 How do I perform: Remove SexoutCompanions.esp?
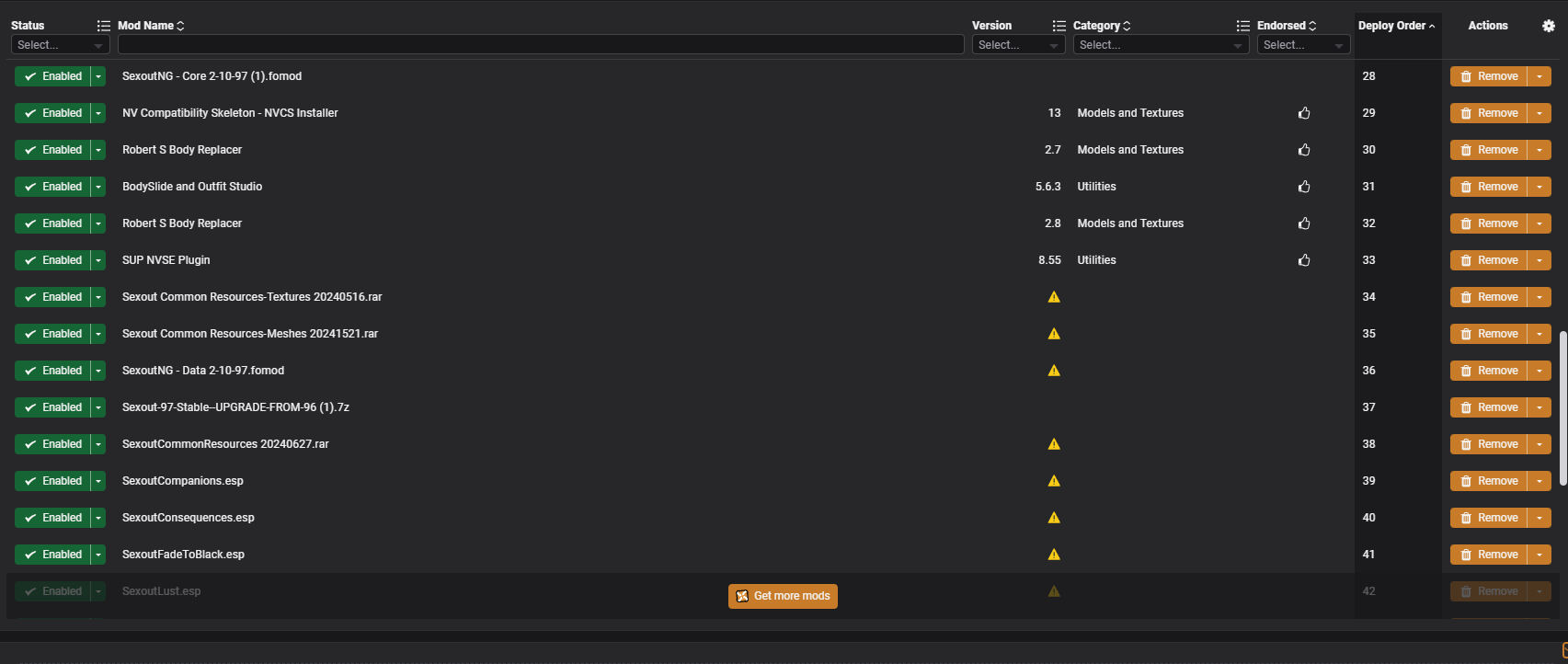(x=1489, y=481)
